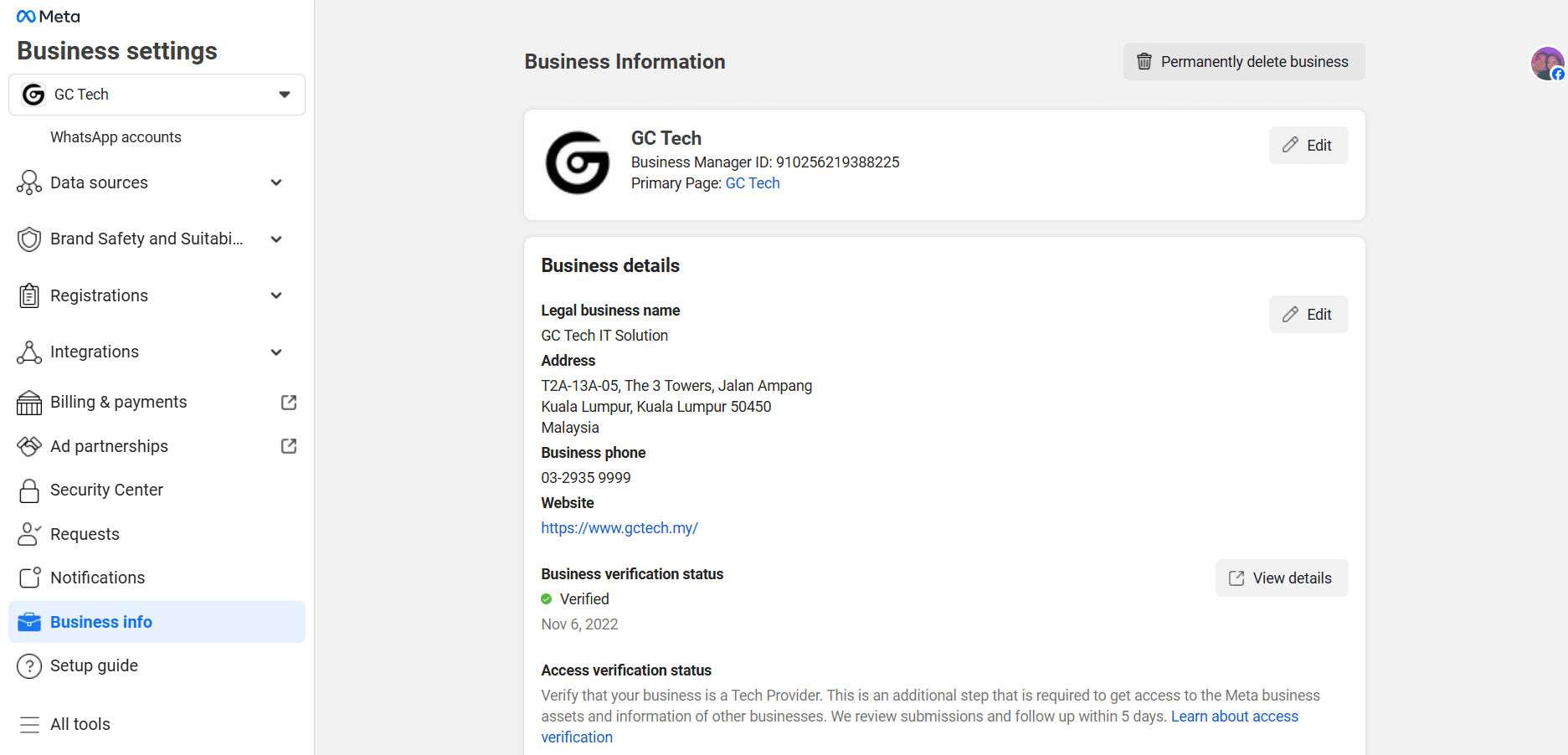Screen dimensions: 1568x755
Task: Open WhatsApp accounts
Action: 116,137
